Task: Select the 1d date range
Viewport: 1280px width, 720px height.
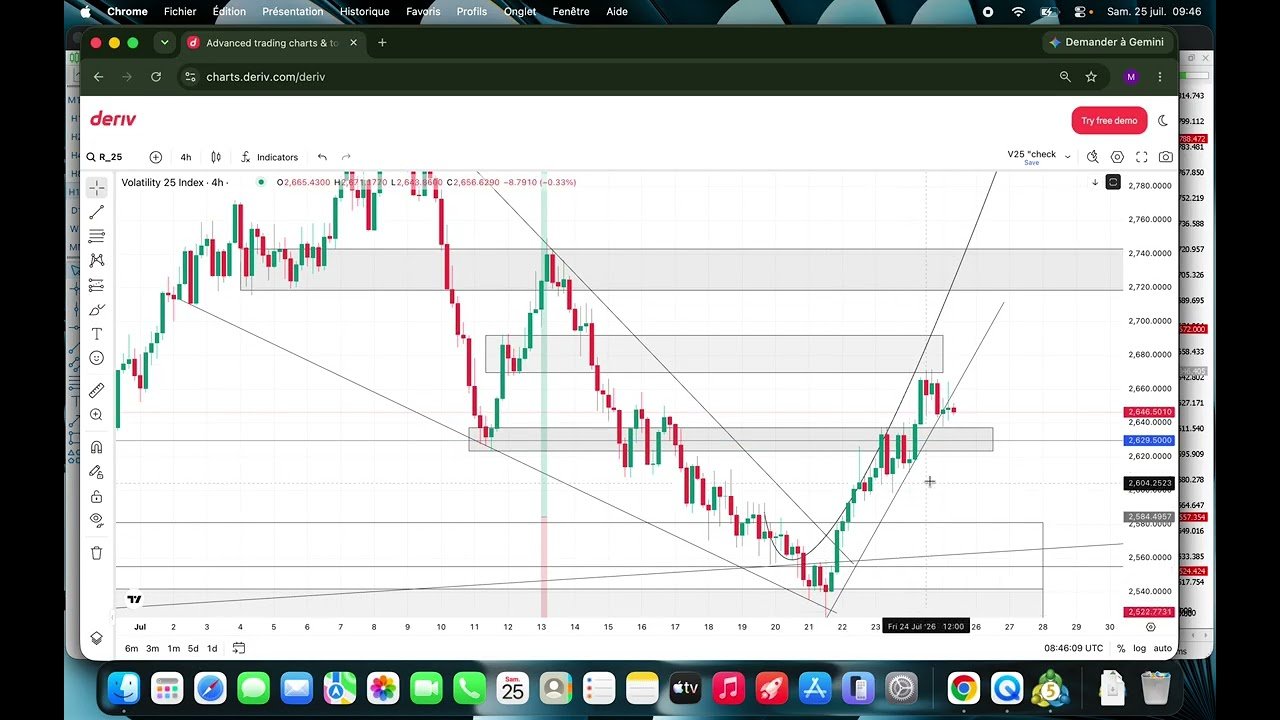Action: point(212,648)
